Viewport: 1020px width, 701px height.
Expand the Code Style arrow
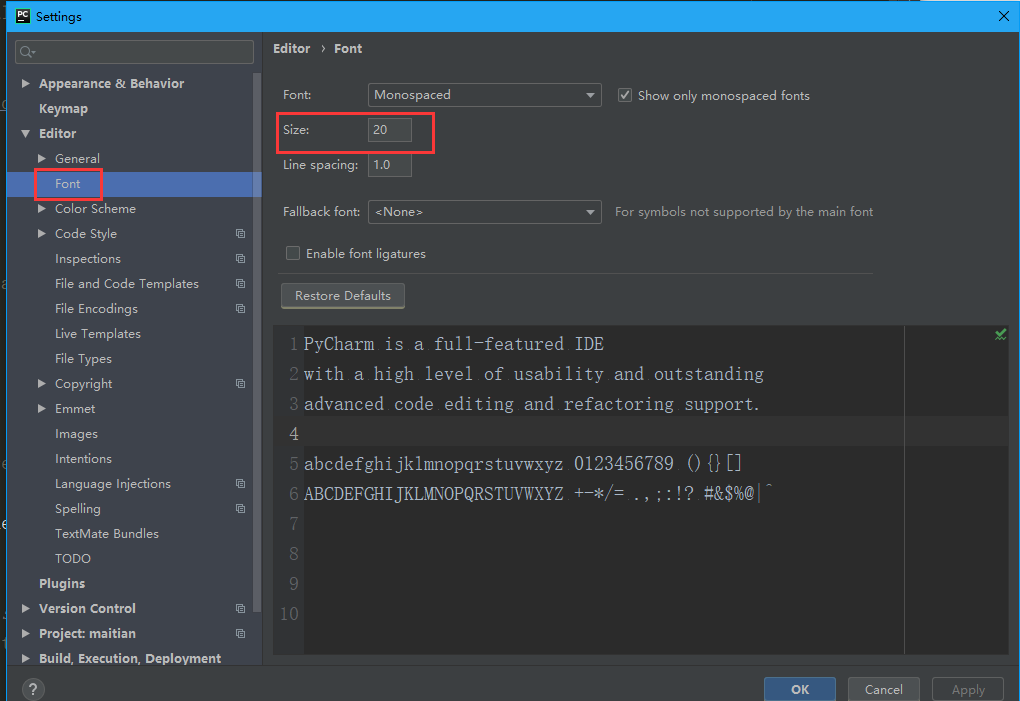pyautogui.click(x=42, y=233)
